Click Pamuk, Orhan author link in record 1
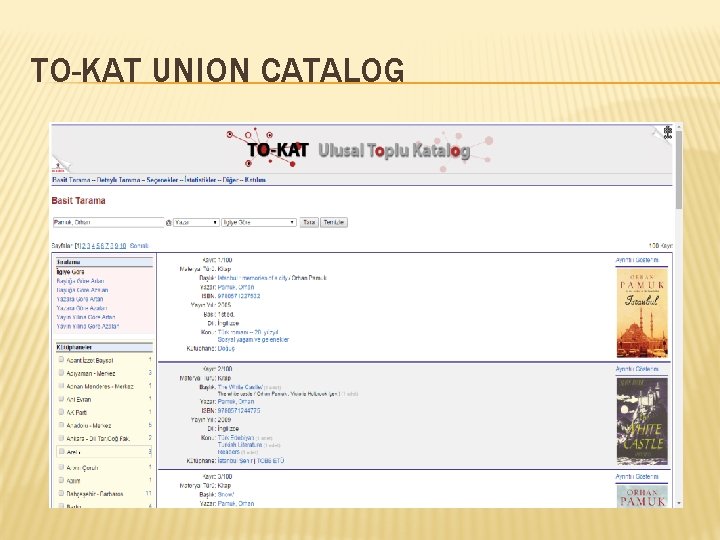This screenshot has width=720, height=540. pos(236,287)
